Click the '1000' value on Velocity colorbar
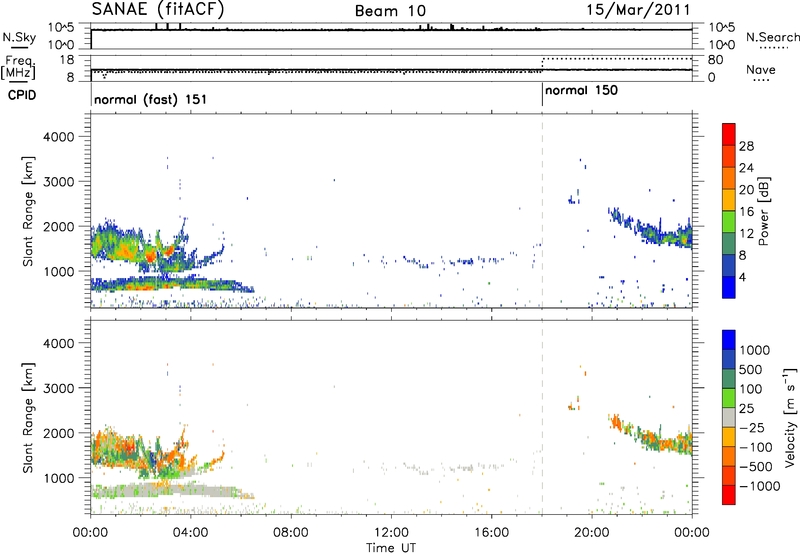 [755, 350]
